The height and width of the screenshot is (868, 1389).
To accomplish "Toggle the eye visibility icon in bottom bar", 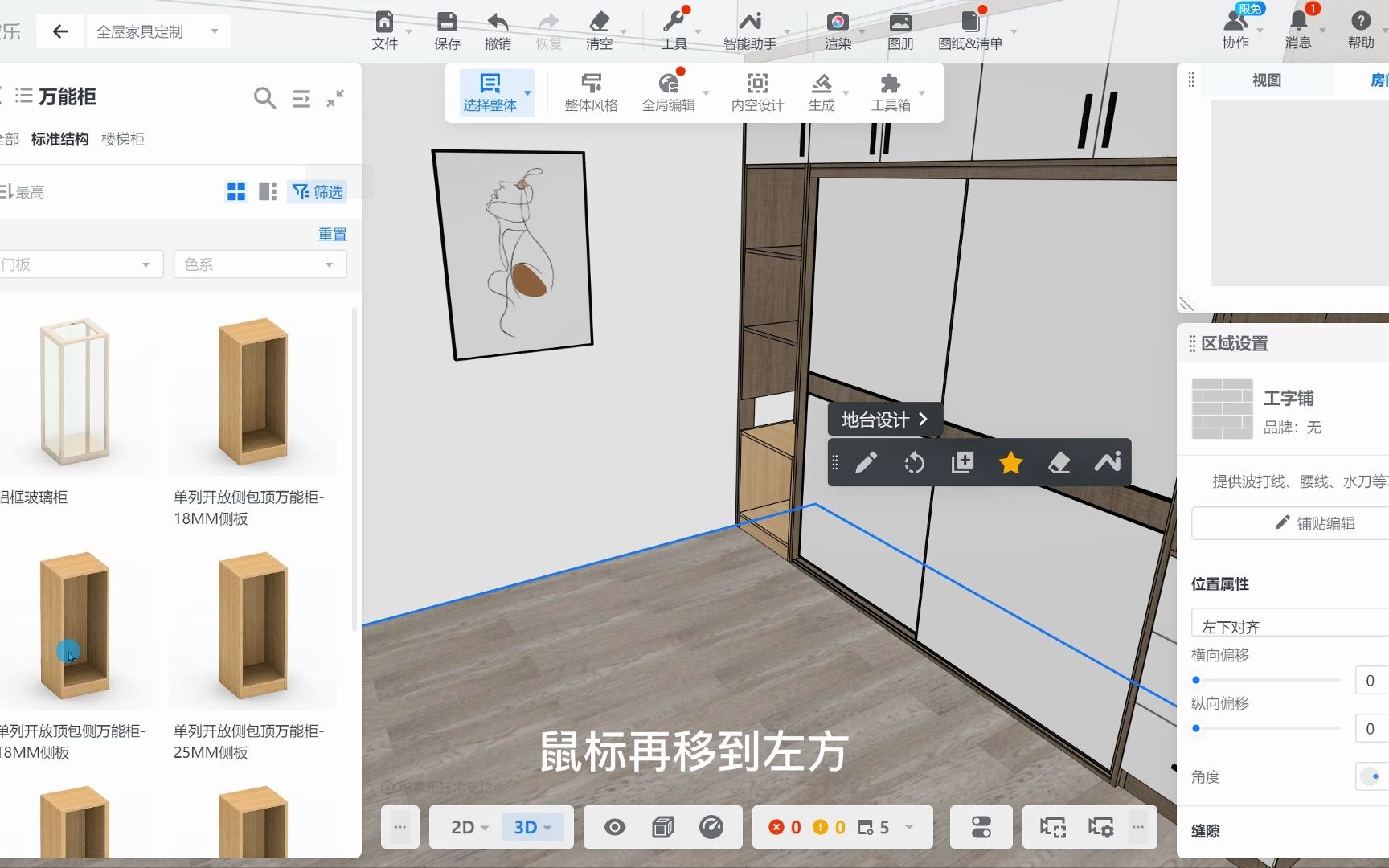I will click(615, 827).
